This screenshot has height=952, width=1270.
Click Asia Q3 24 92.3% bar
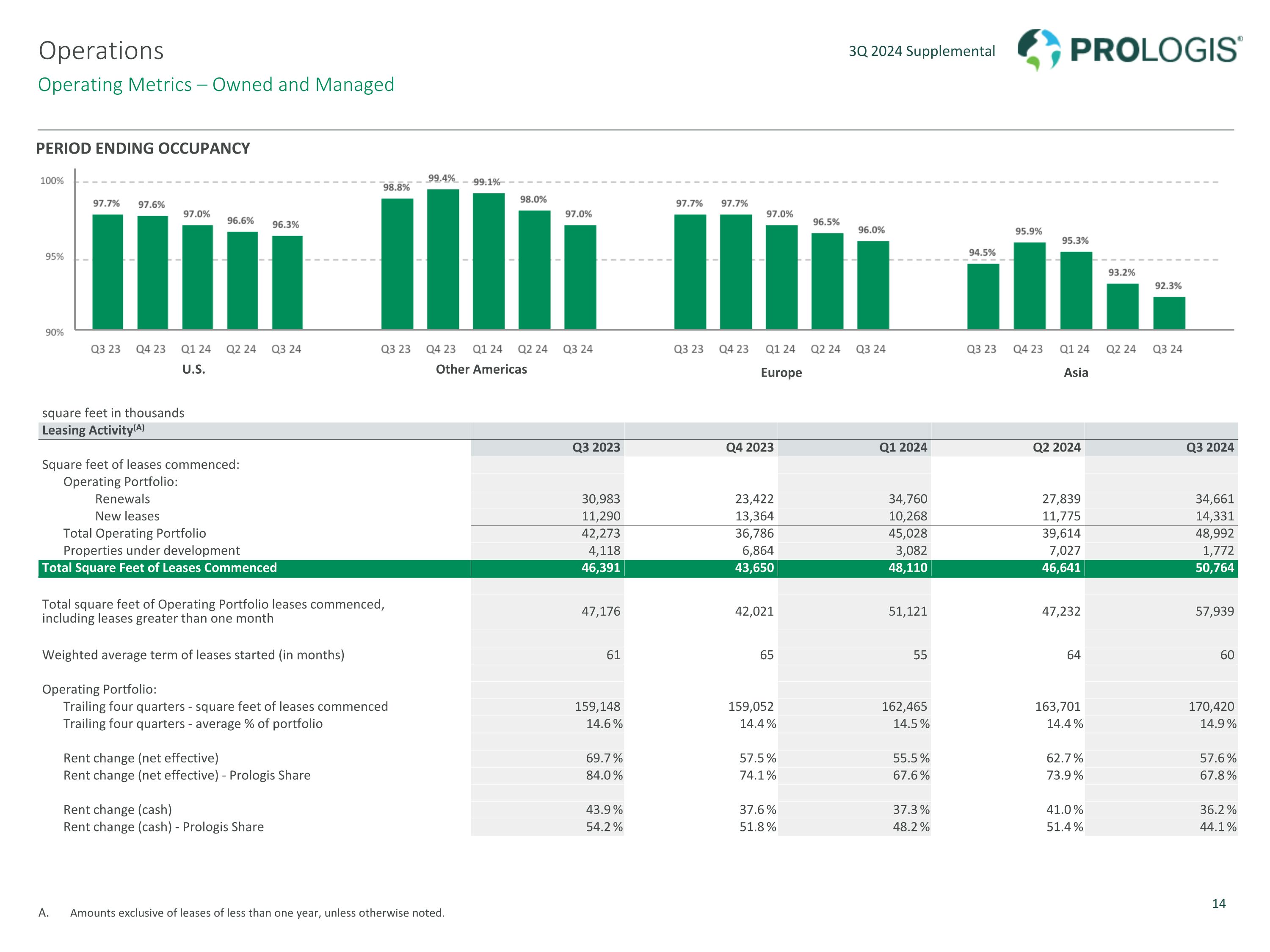coord(1168,313)
